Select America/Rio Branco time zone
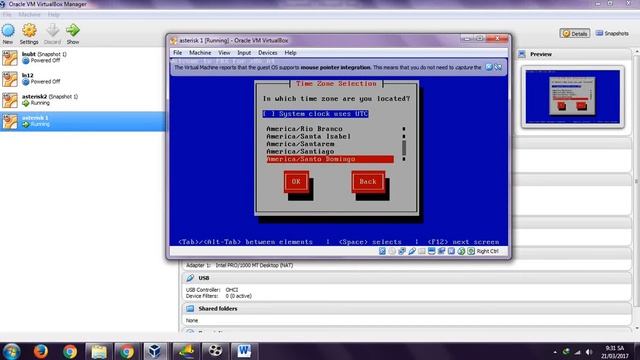 (304, 129)
